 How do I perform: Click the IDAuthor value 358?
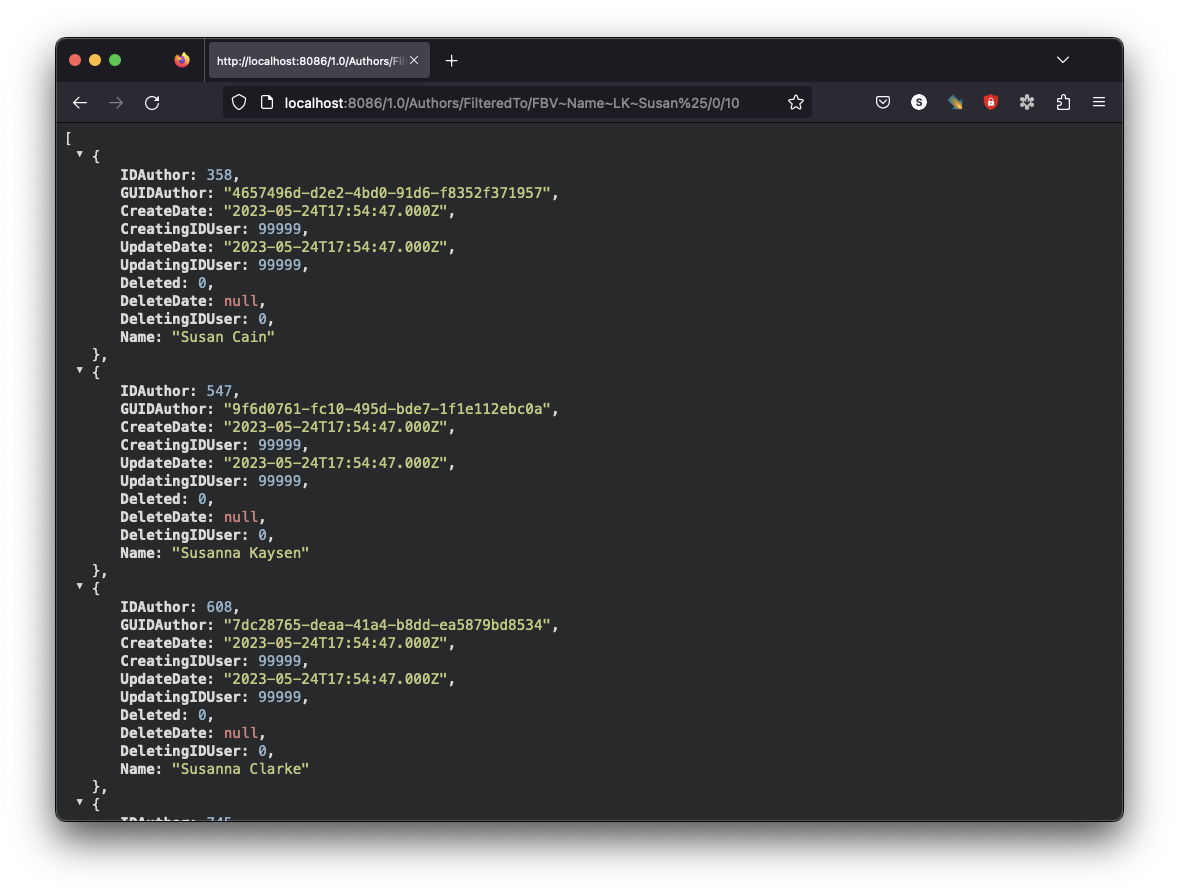point(219,175)
